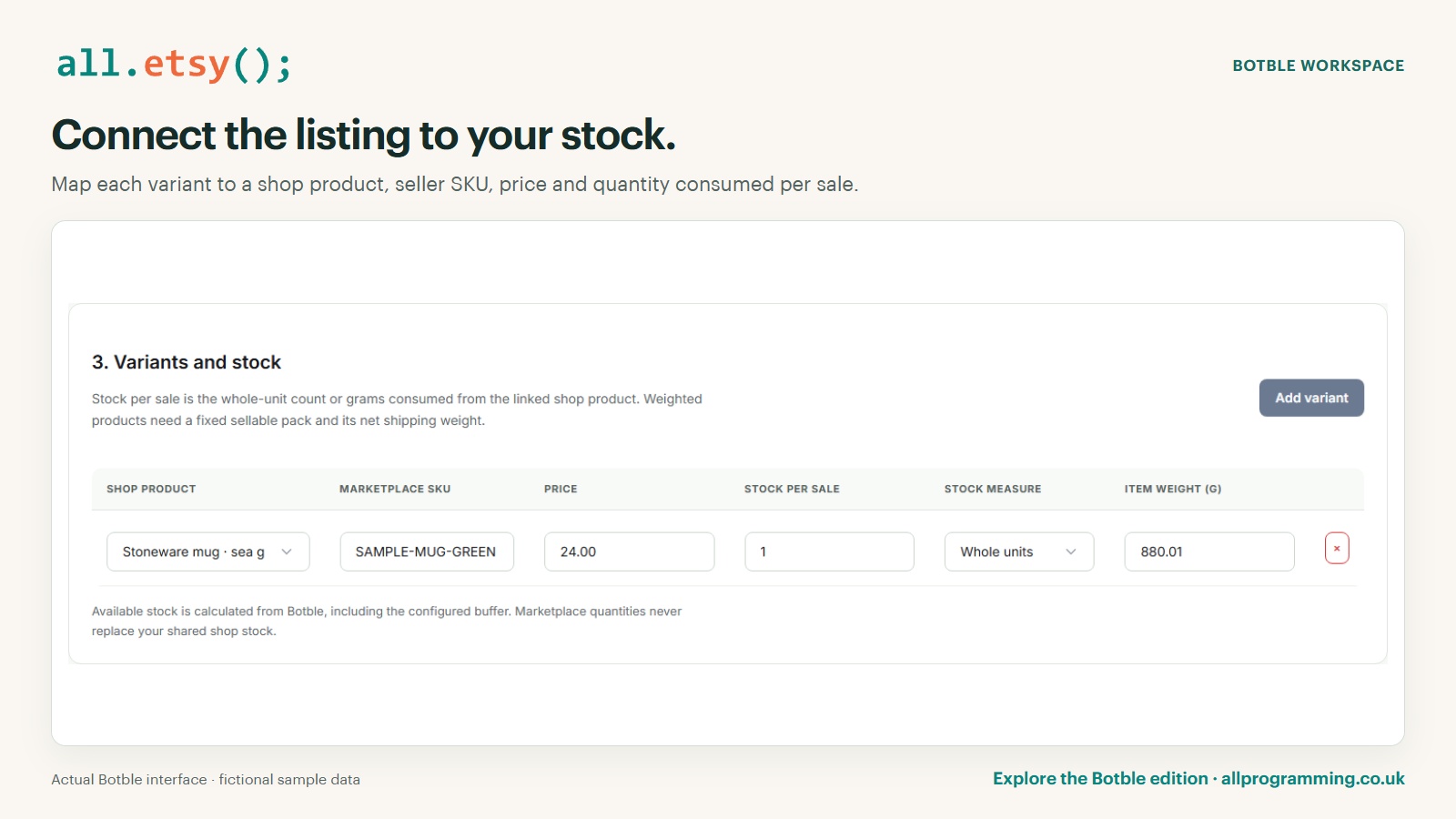Click the PRICE column header
1456x819 pixels.
[561, 489]
